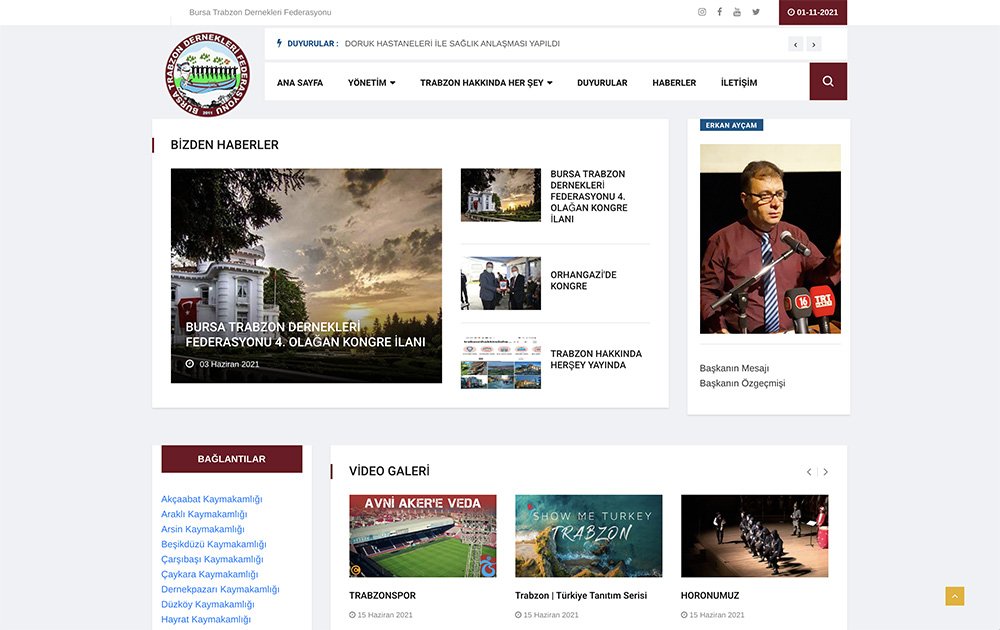The height and width of the screenshot is (630, 1000).
Task: Open the Çaykara Kaymakamlığı link
Action: [210, 575]
